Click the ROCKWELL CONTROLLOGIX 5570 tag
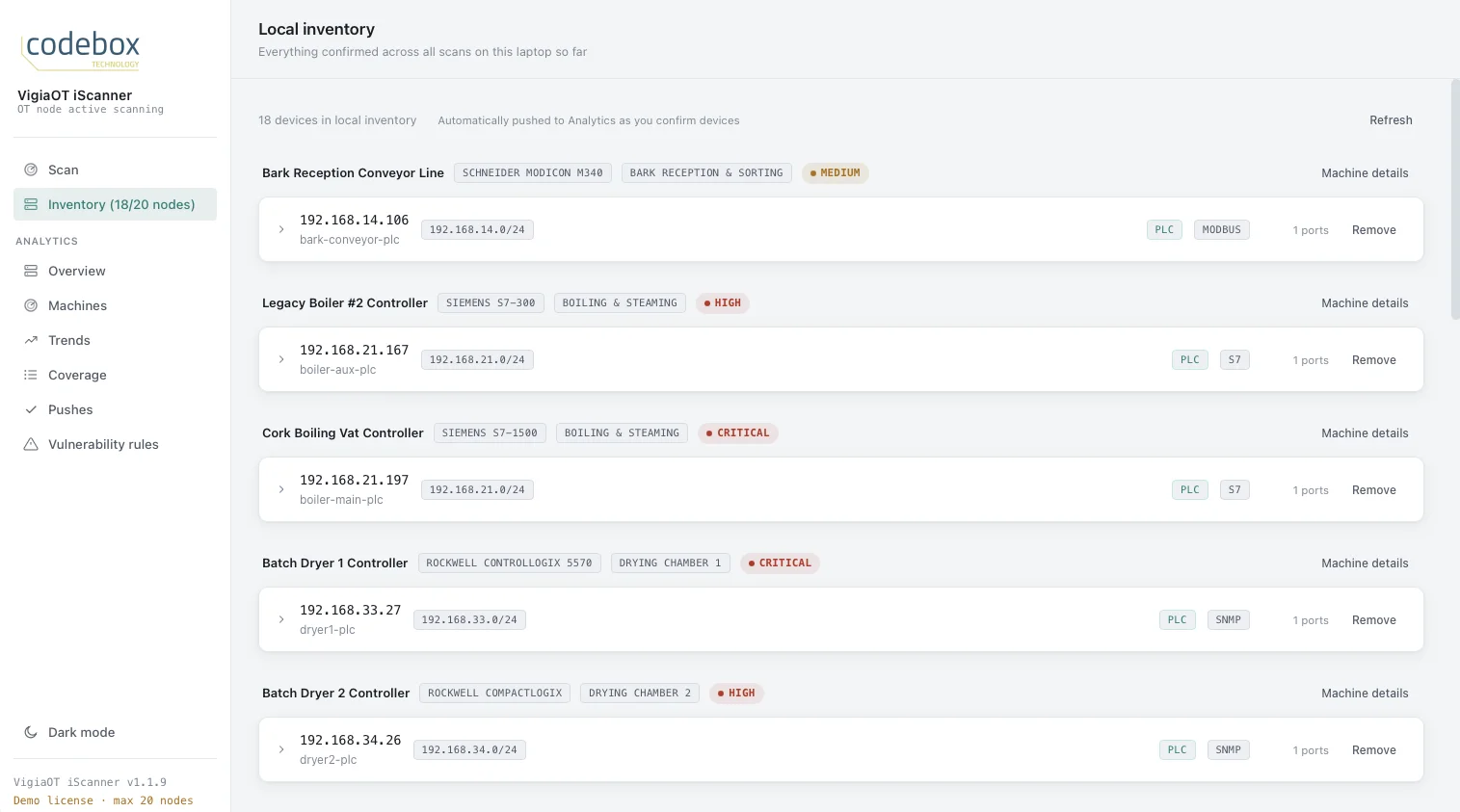The width and height of the screenshot is (1460, 812). (509, 563)
